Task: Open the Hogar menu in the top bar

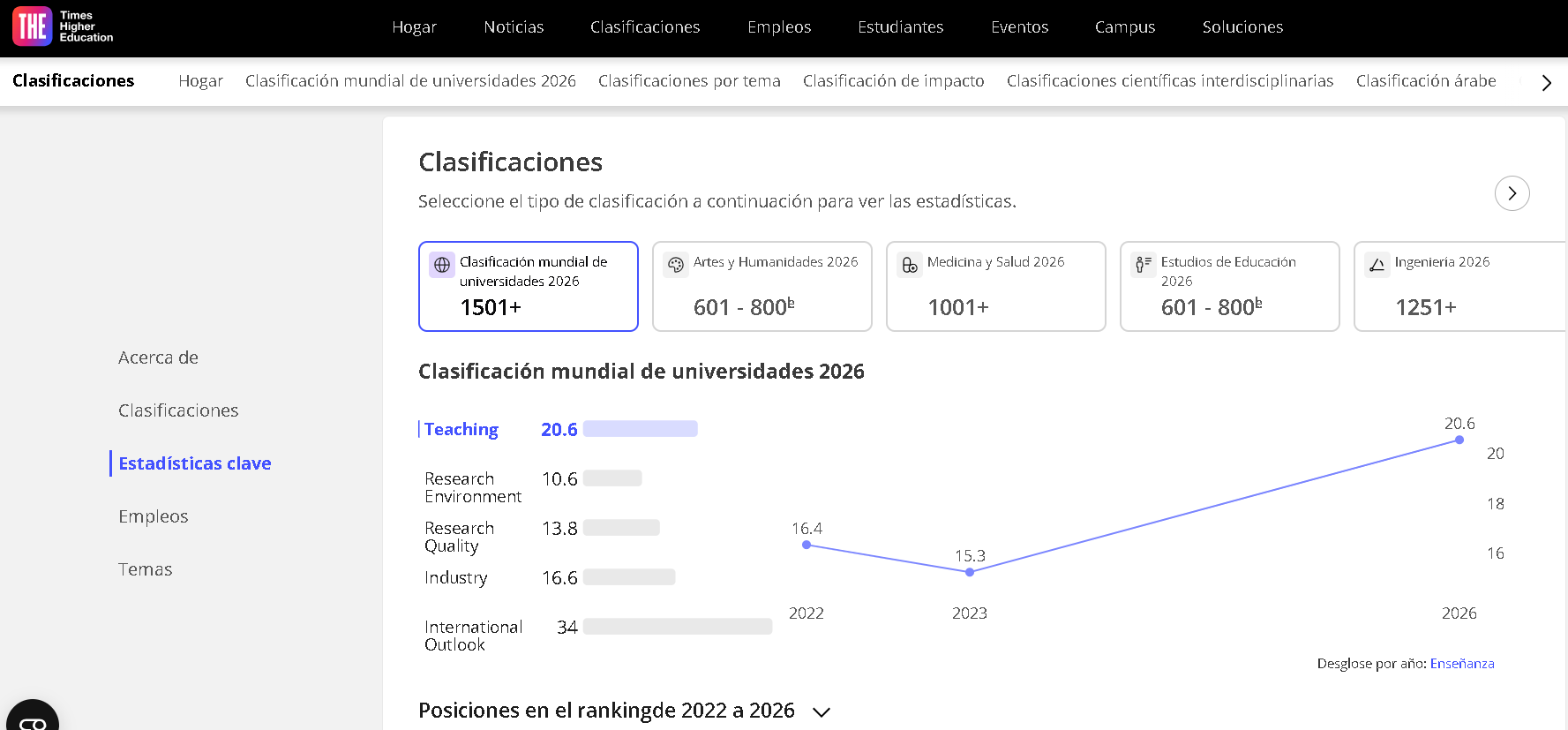Action: (415, 27)
